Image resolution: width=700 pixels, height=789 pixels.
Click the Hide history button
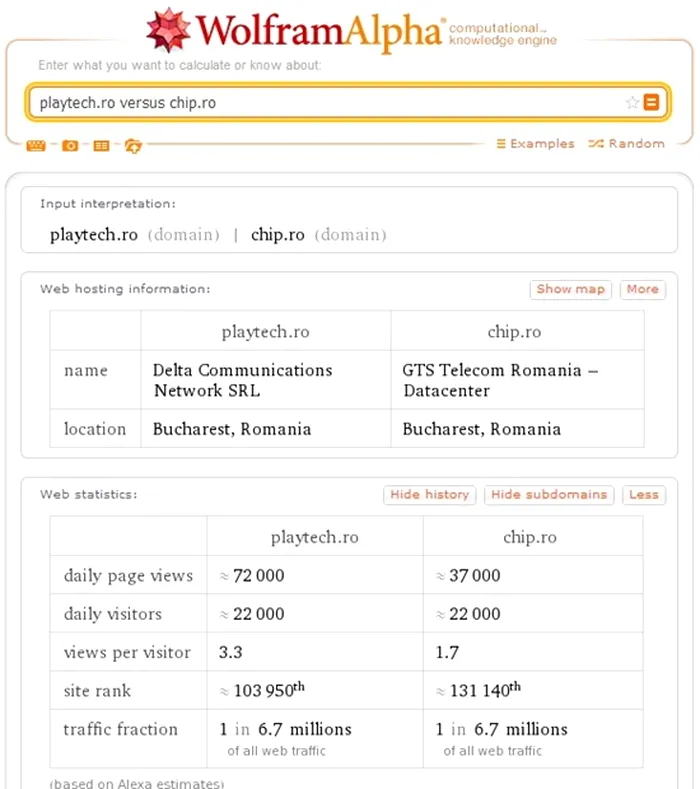[429, 495]
